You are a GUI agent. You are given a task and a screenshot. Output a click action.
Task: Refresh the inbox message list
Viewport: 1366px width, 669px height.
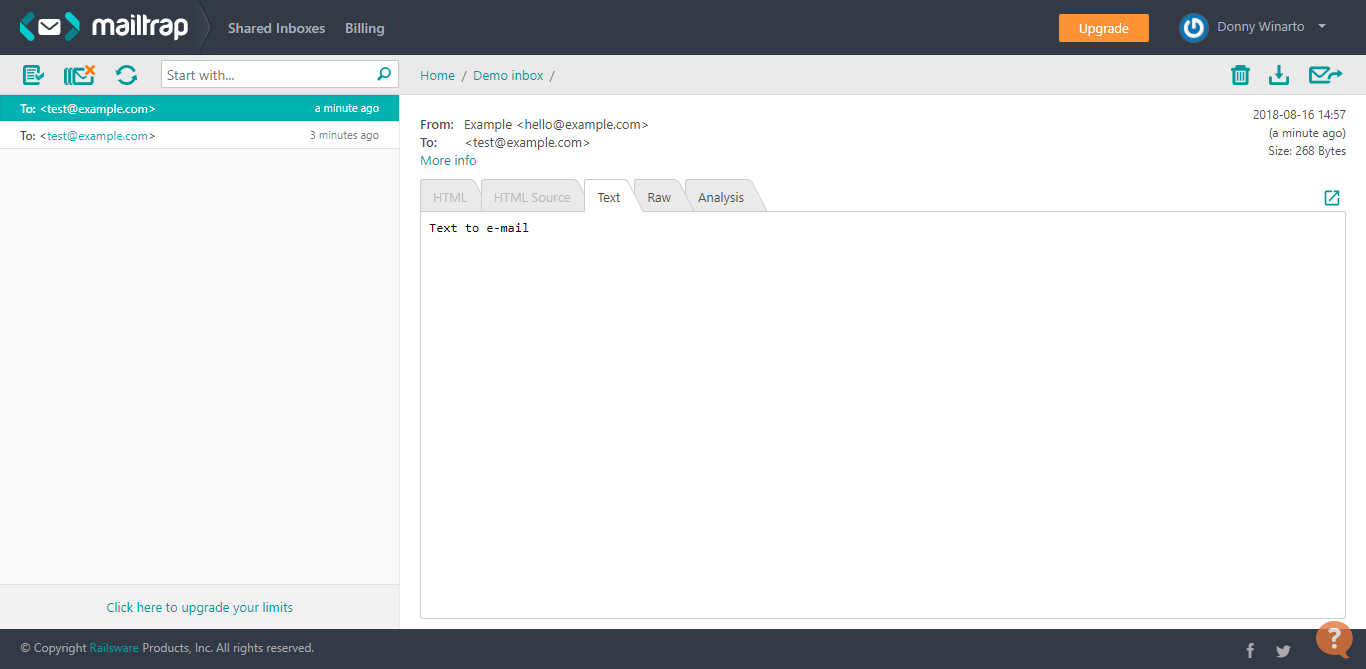point(126,74)
